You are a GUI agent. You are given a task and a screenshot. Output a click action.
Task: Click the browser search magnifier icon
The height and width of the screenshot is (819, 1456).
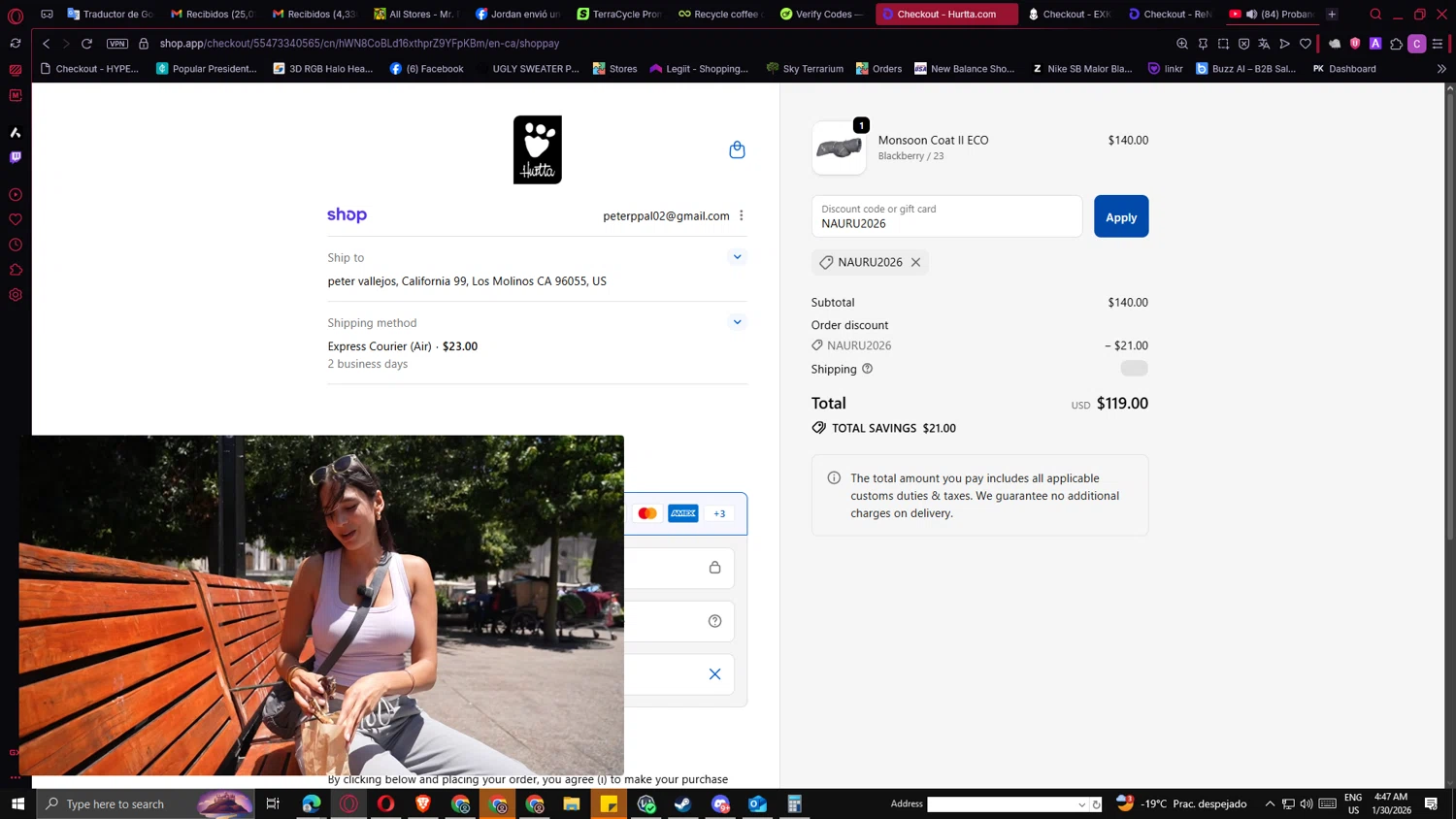coord(1375,14)
